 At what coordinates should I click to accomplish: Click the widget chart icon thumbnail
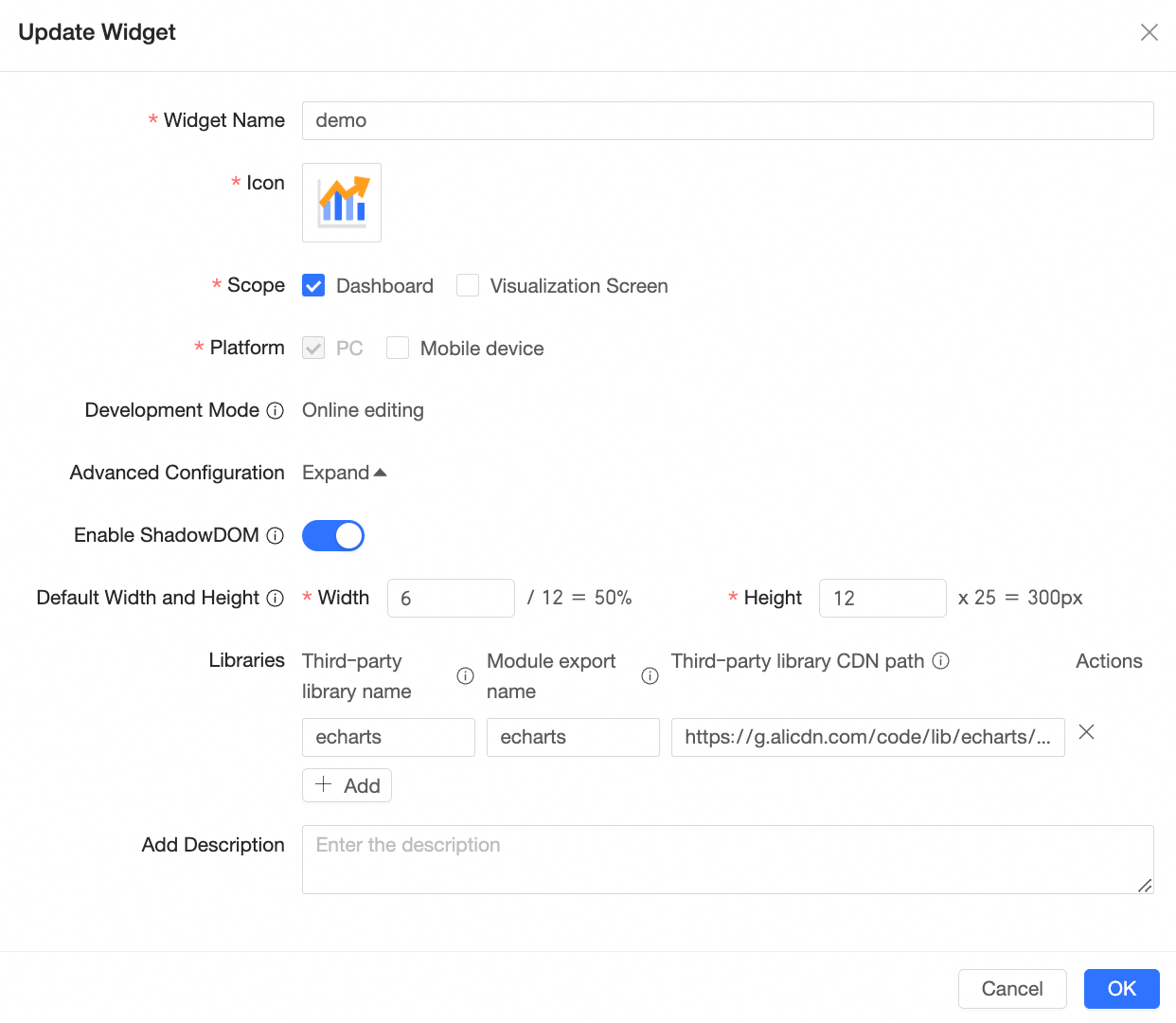[342, 203]
